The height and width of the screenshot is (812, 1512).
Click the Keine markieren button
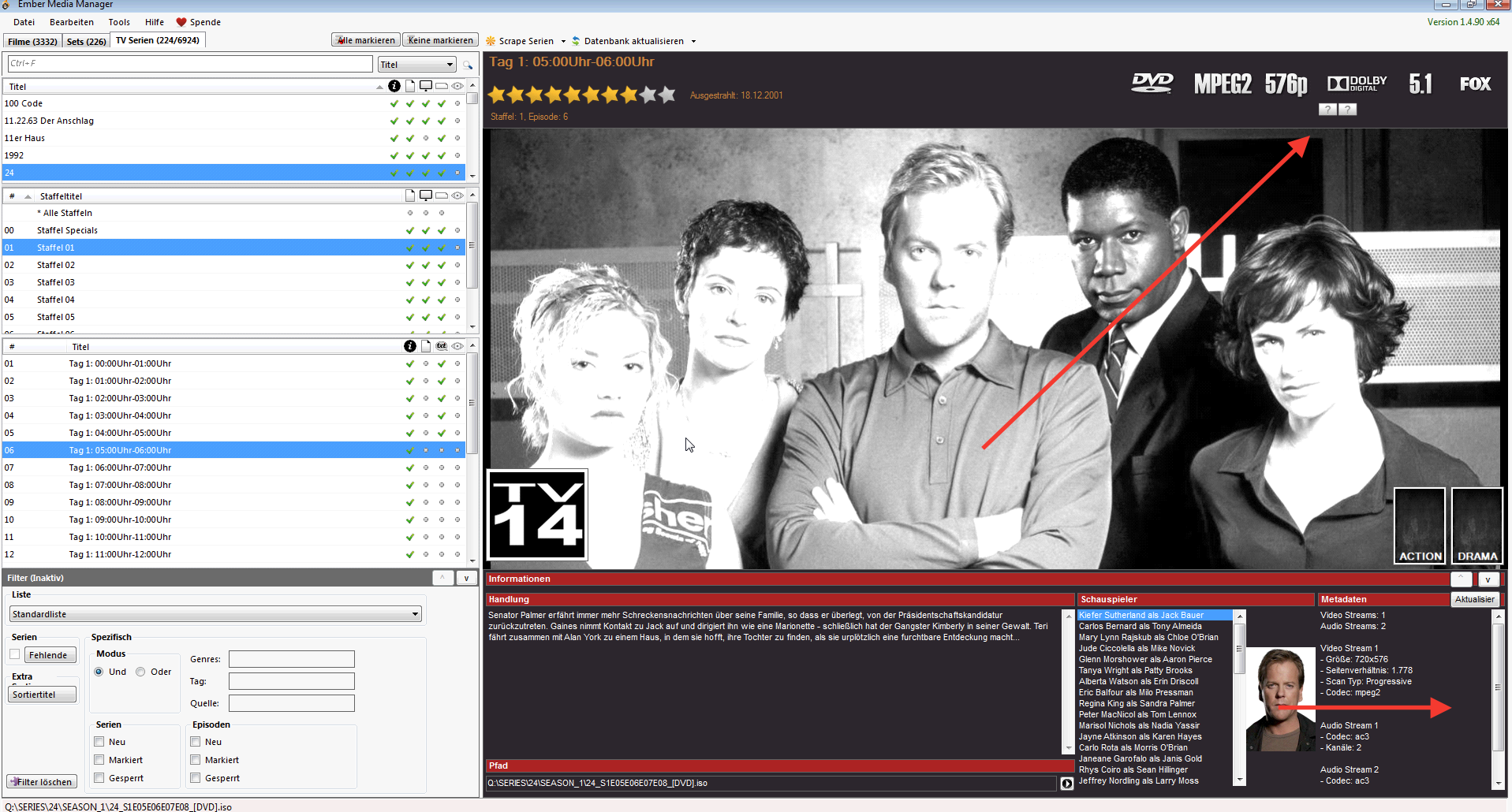pos(440,40)
